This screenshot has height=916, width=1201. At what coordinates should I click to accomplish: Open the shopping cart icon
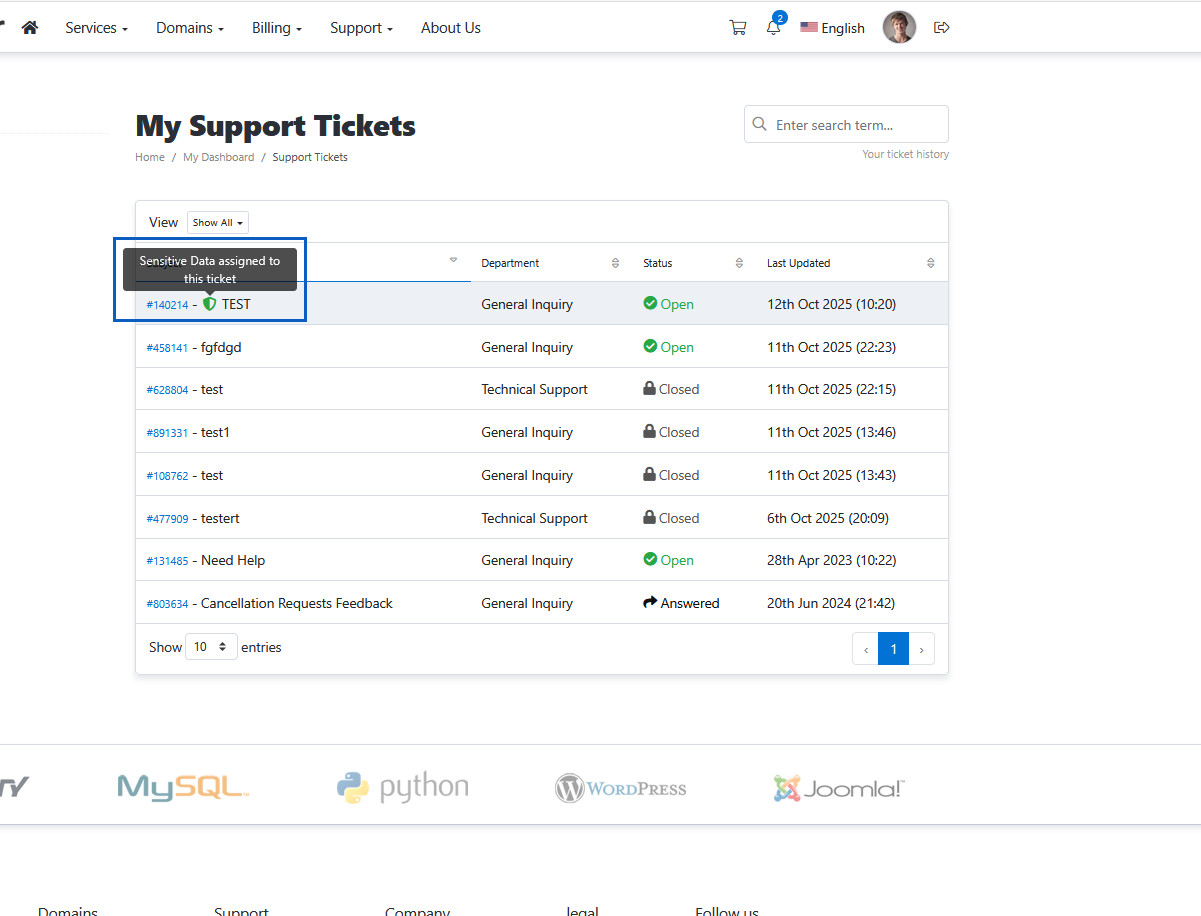click(x=738, y=28)
